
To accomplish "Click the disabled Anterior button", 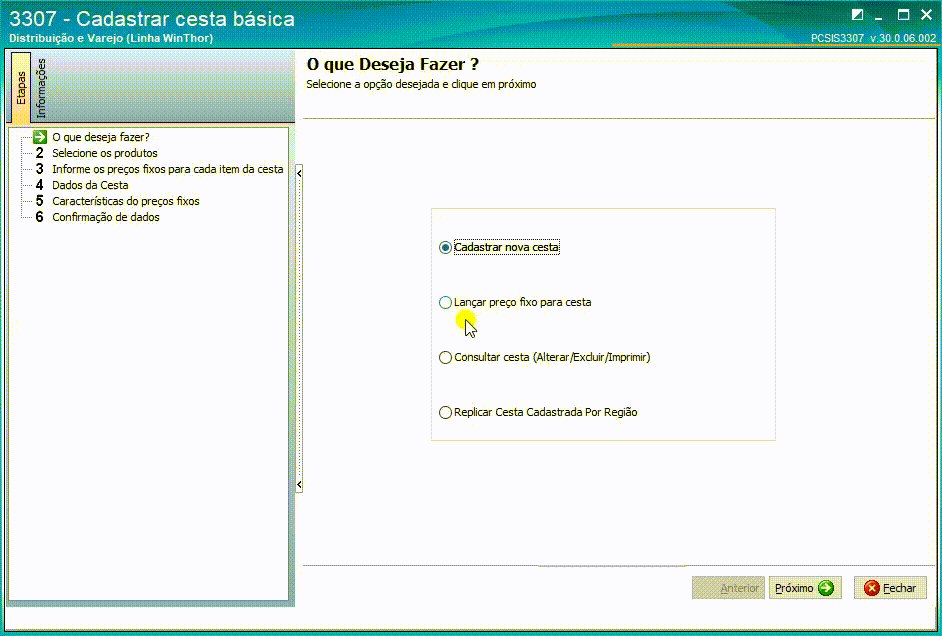I will click(x=729, y=589).
